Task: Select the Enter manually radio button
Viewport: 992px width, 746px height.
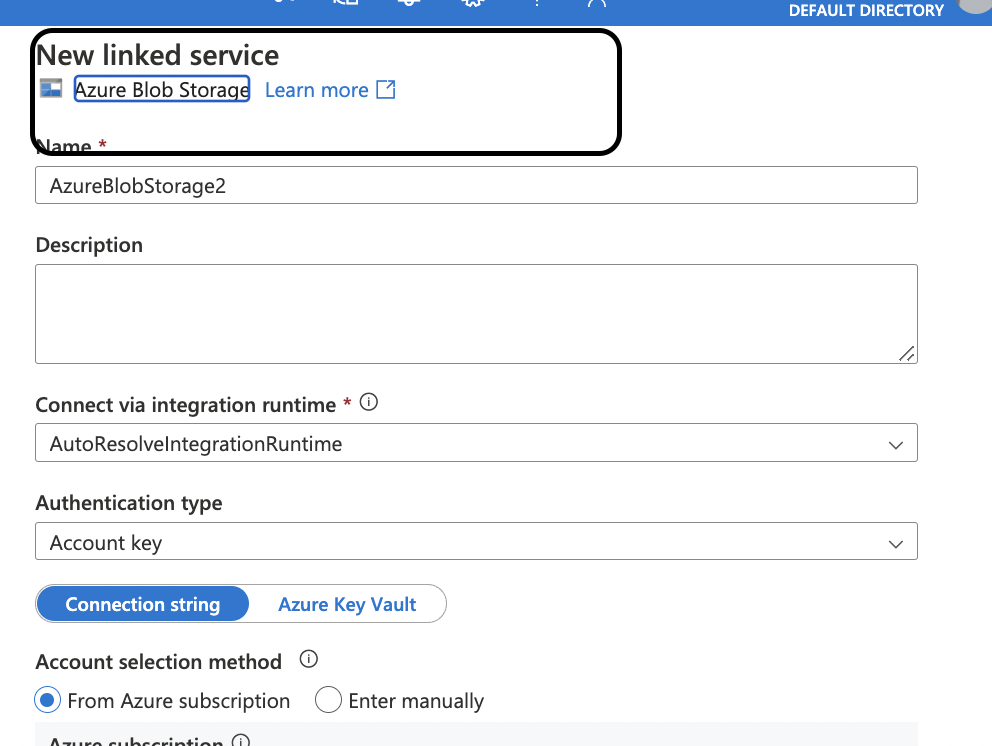Action: coord(328,700)
